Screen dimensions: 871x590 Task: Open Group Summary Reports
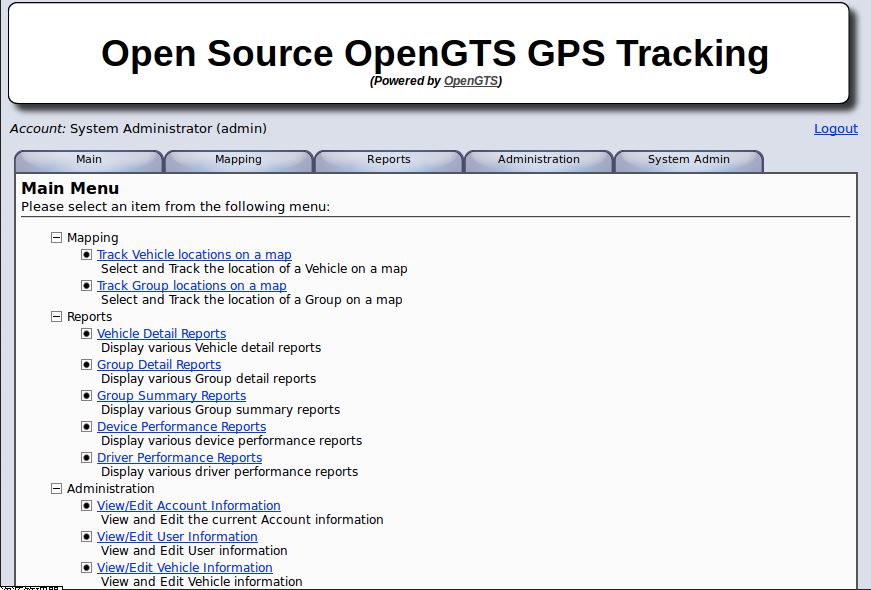171,396
